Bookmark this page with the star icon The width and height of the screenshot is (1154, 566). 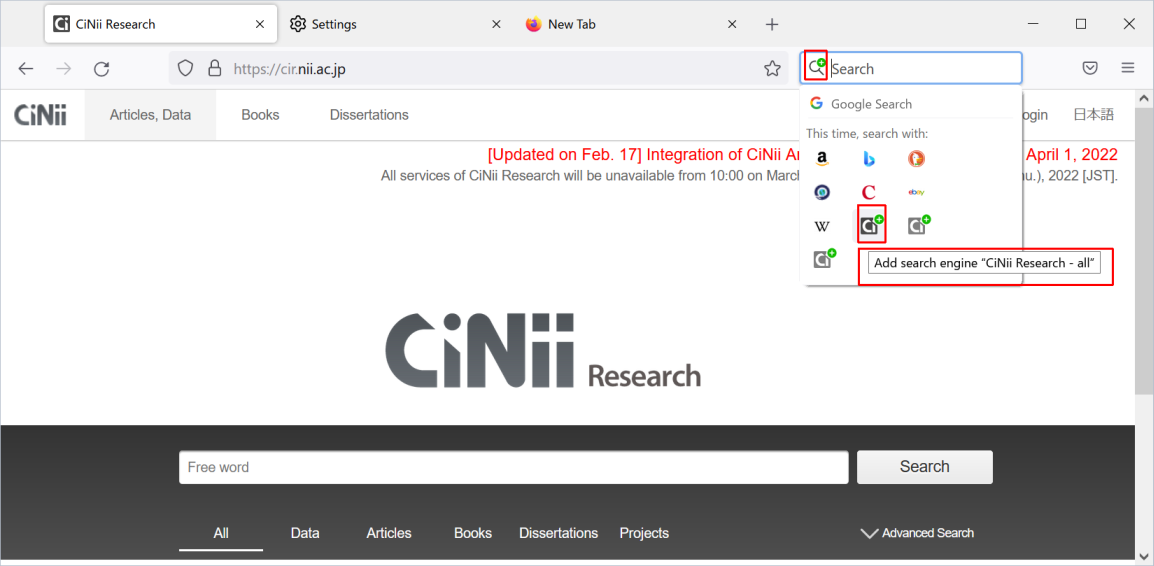click(772, 68)
